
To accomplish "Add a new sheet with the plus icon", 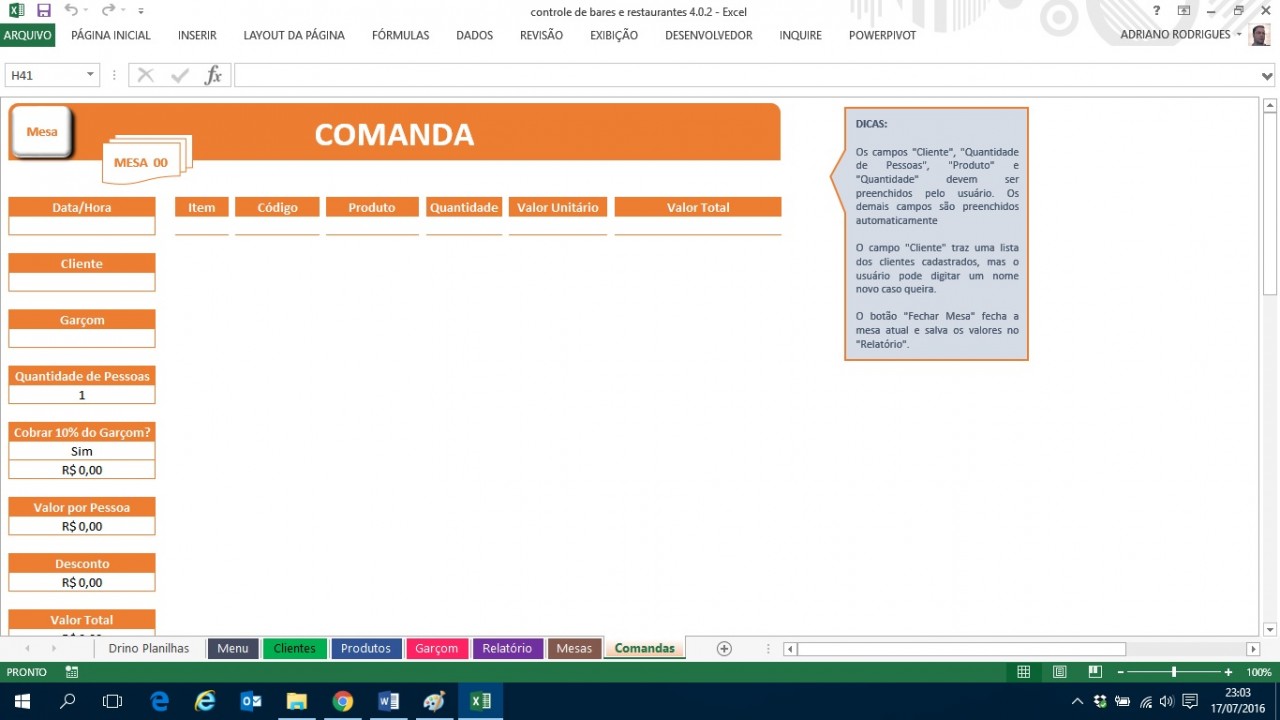I will pos(724,648).
